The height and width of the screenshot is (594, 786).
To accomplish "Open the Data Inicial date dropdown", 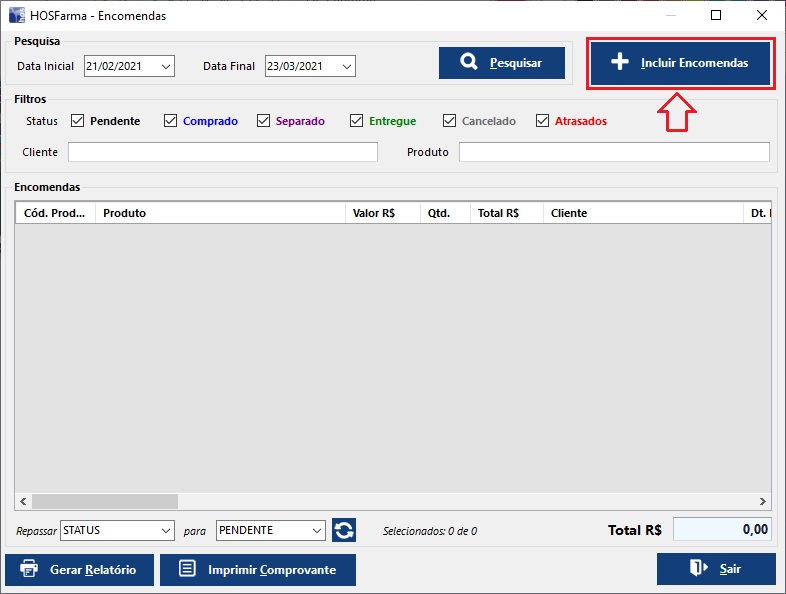I will (x=165, y=66).
